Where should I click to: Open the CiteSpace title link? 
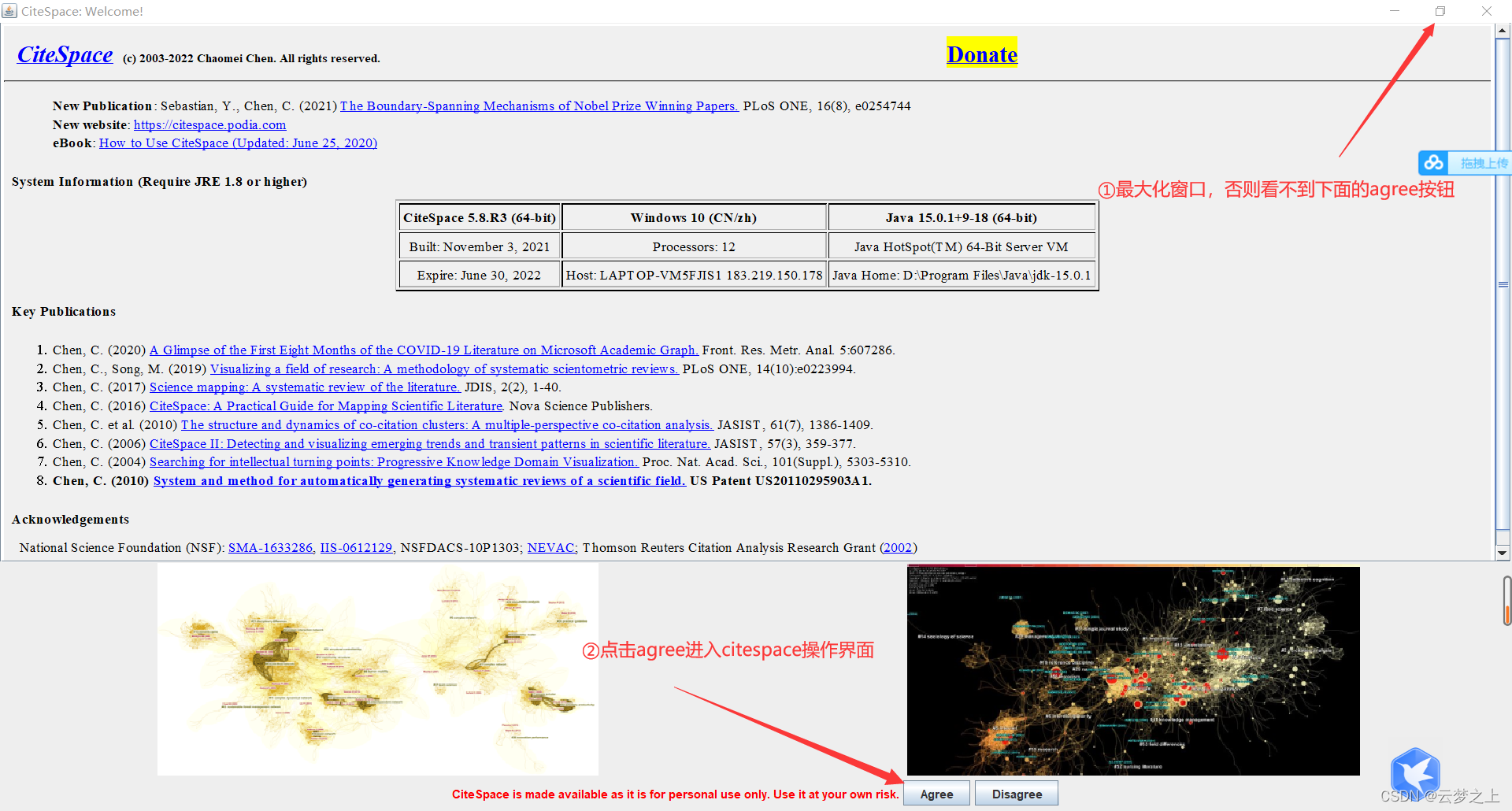click(65, 54)
